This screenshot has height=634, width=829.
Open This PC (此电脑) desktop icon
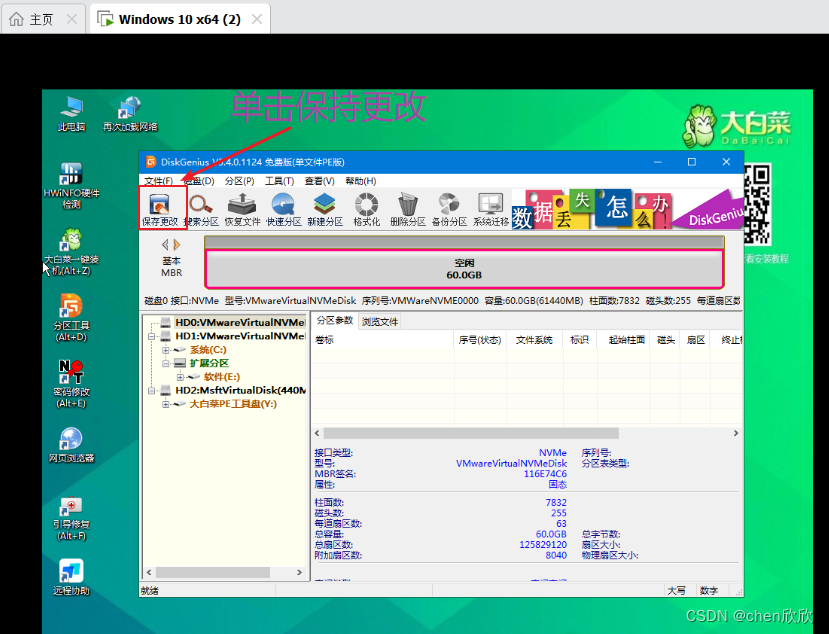click(x=71, y=114)
